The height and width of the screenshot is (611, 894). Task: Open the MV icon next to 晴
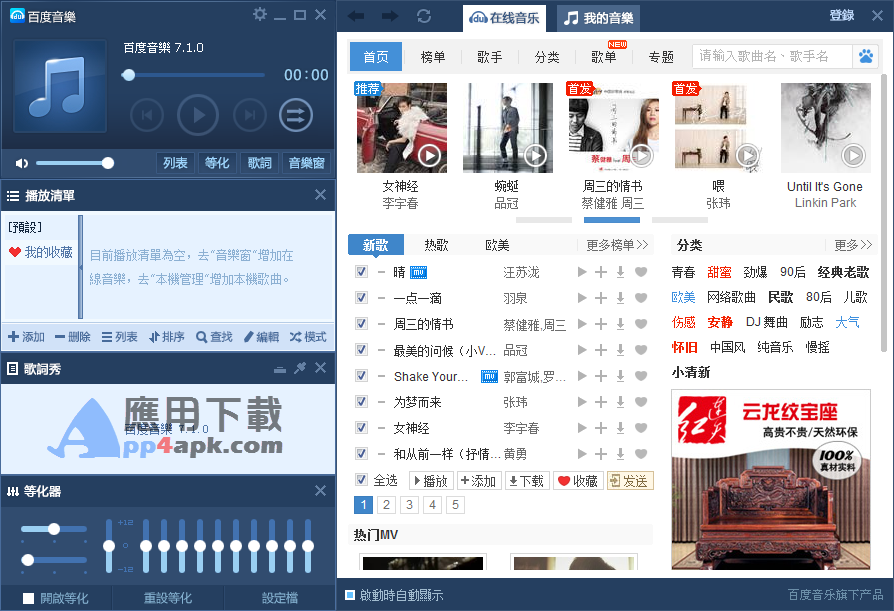[x=418, y=272]
